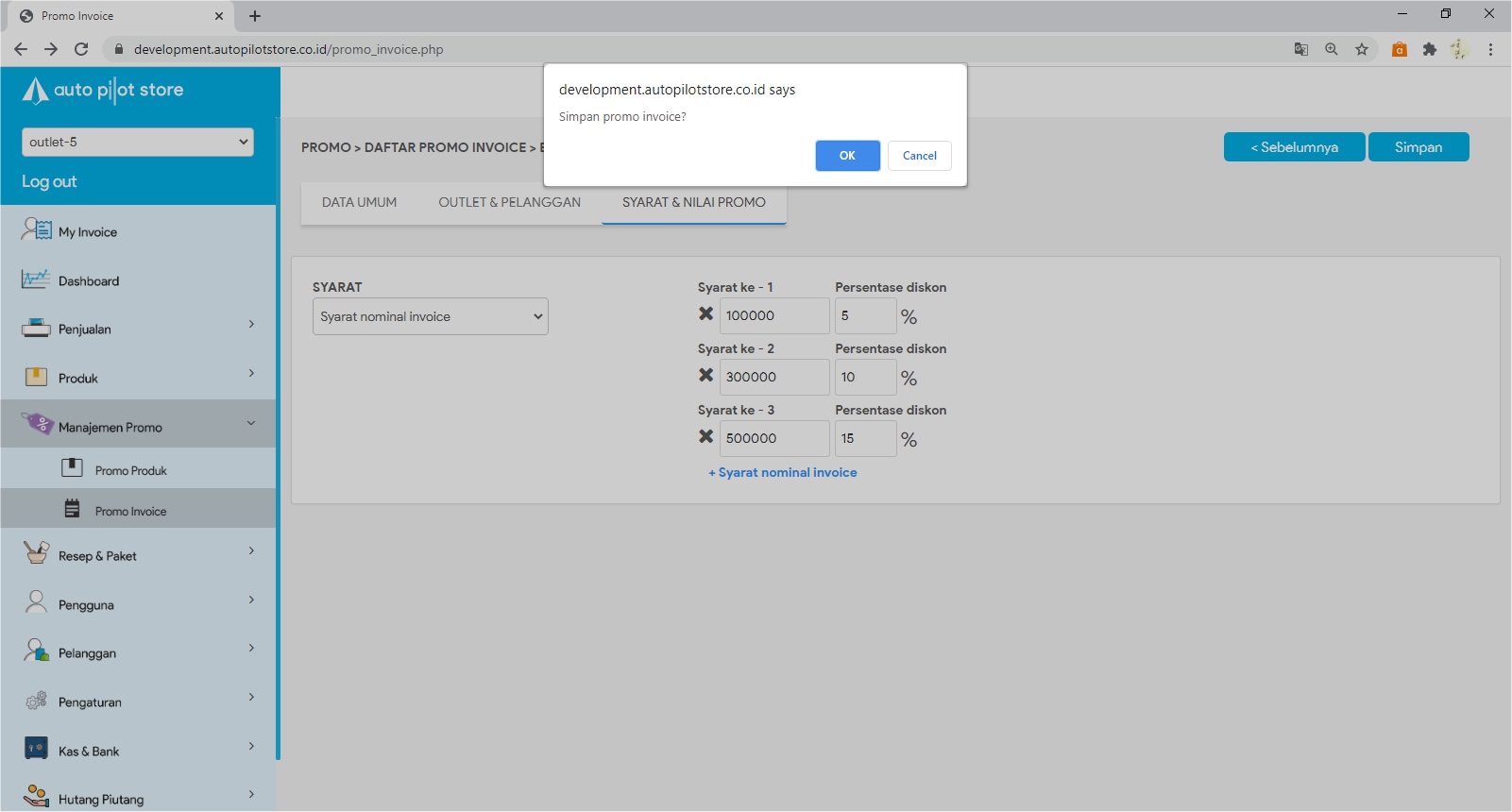Expand the Penjualan submenu

251,326
